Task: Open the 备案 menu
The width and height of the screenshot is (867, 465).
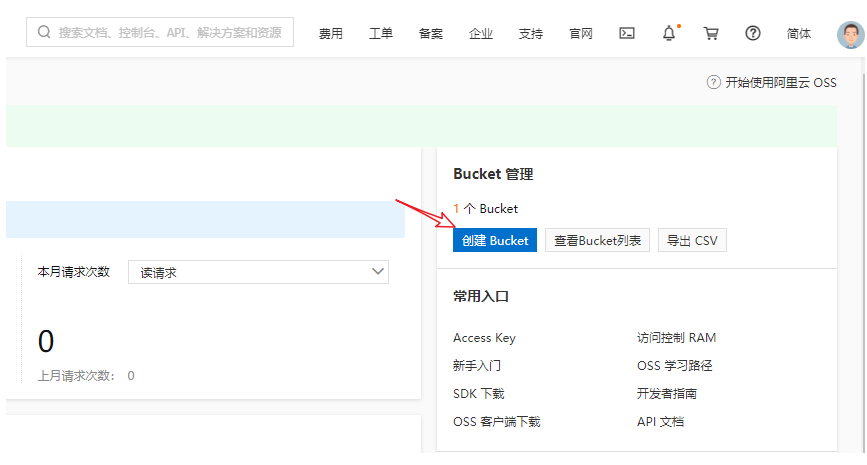Action: 431,34
